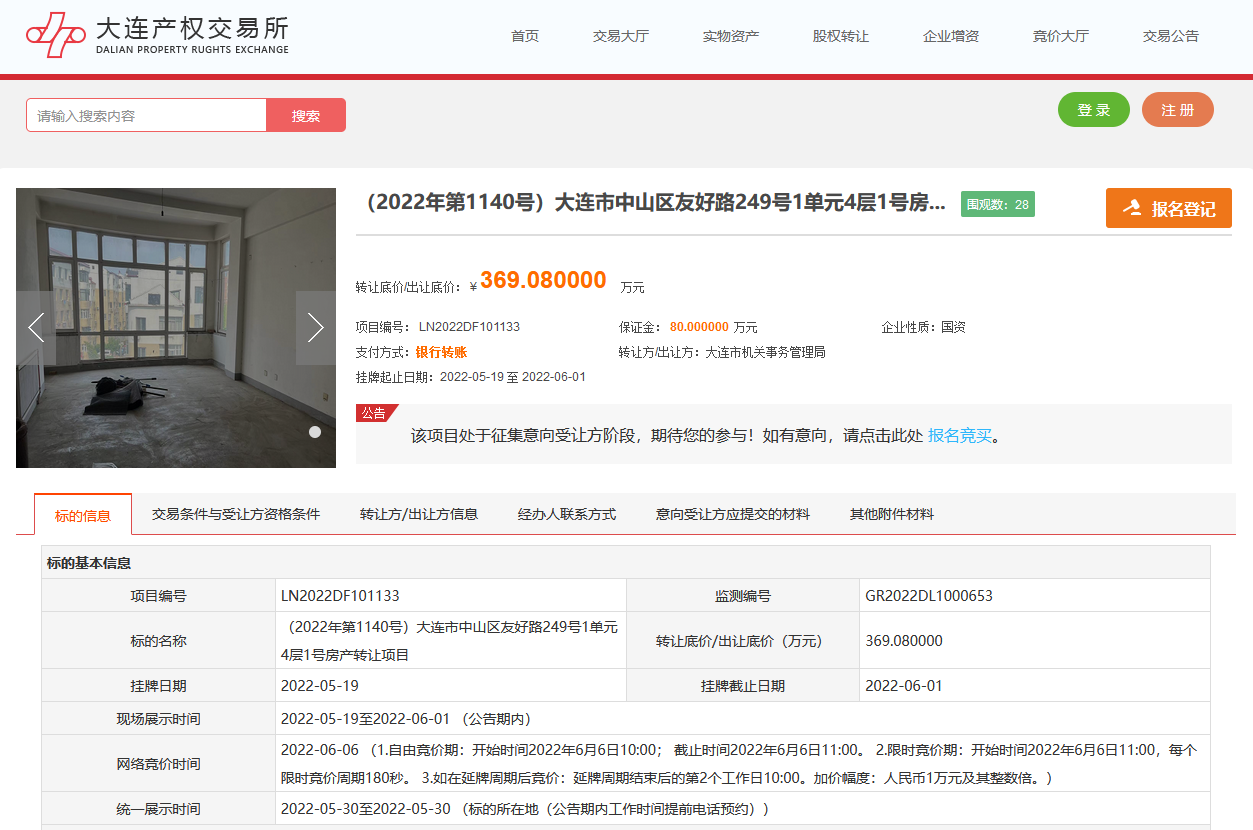Screen dimensions: 1253x830
Task: Click the carousel dot indicator below the photo
Action: [x=315, y=432]
